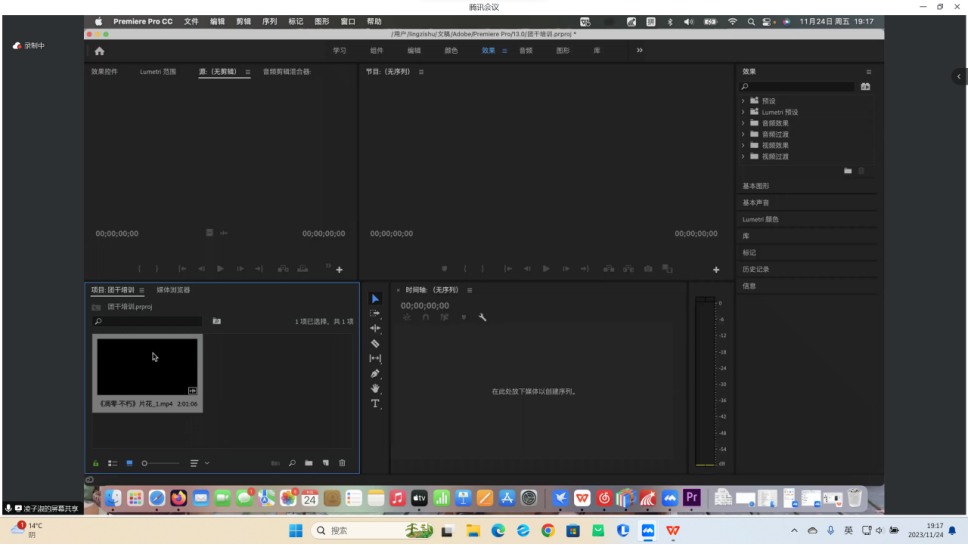
Task: Toggle insert-as-nest option in timeline
Action: pos(407,317)
